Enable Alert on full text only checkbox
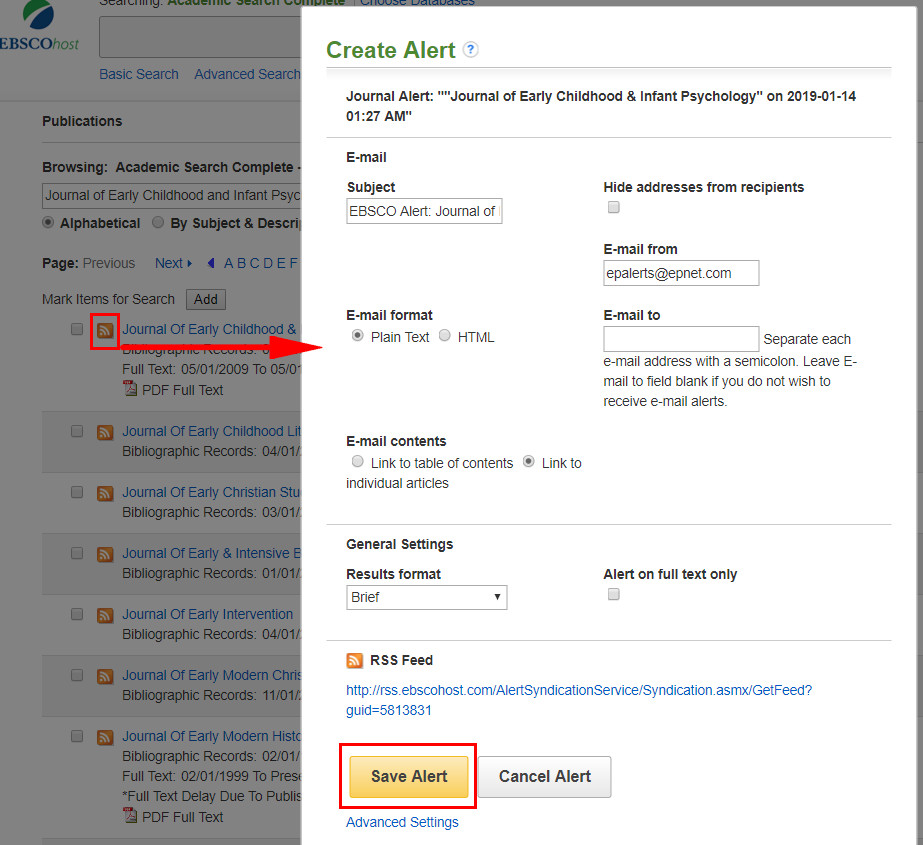This screenshot has width=923, height=845. pos(613,594)
